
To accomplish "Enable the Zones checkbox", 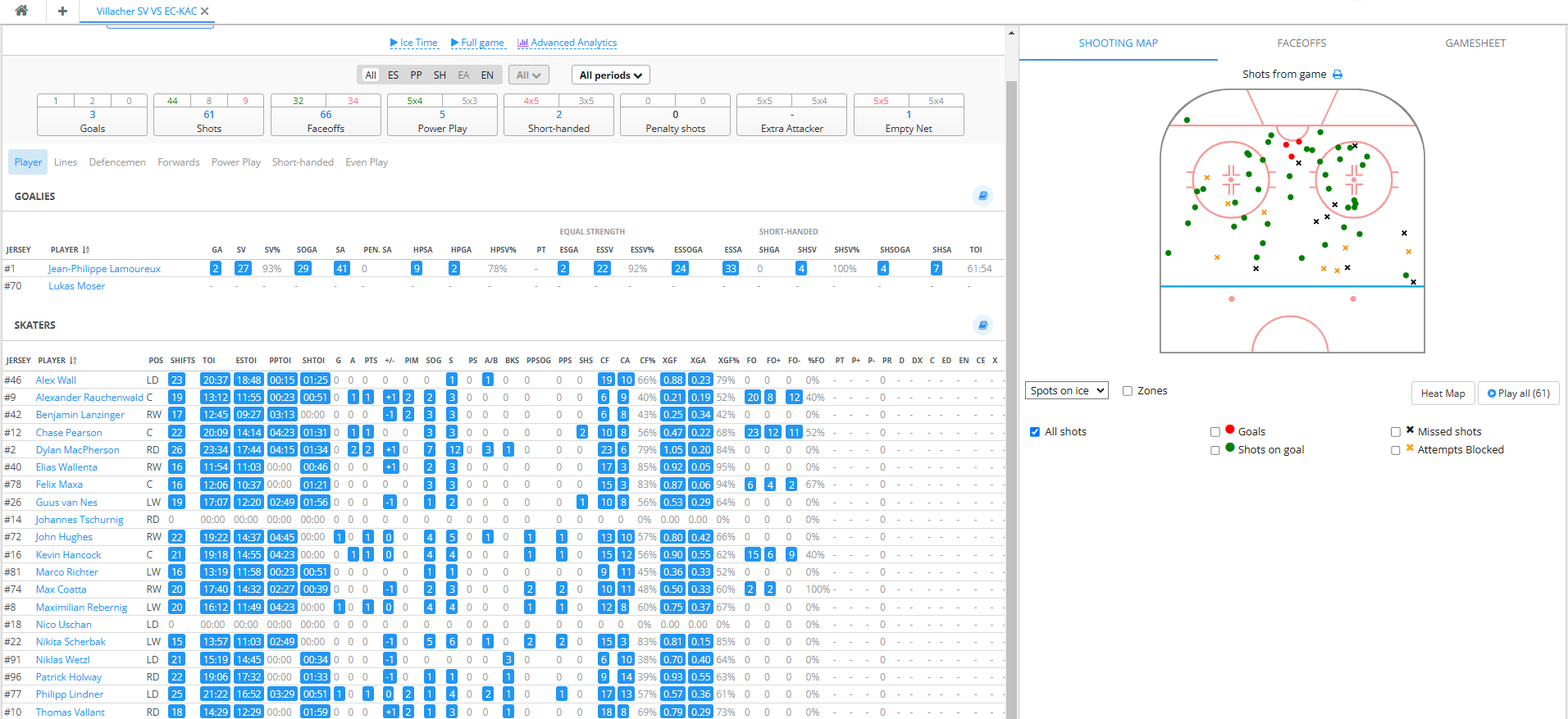I will [1128, 391].
